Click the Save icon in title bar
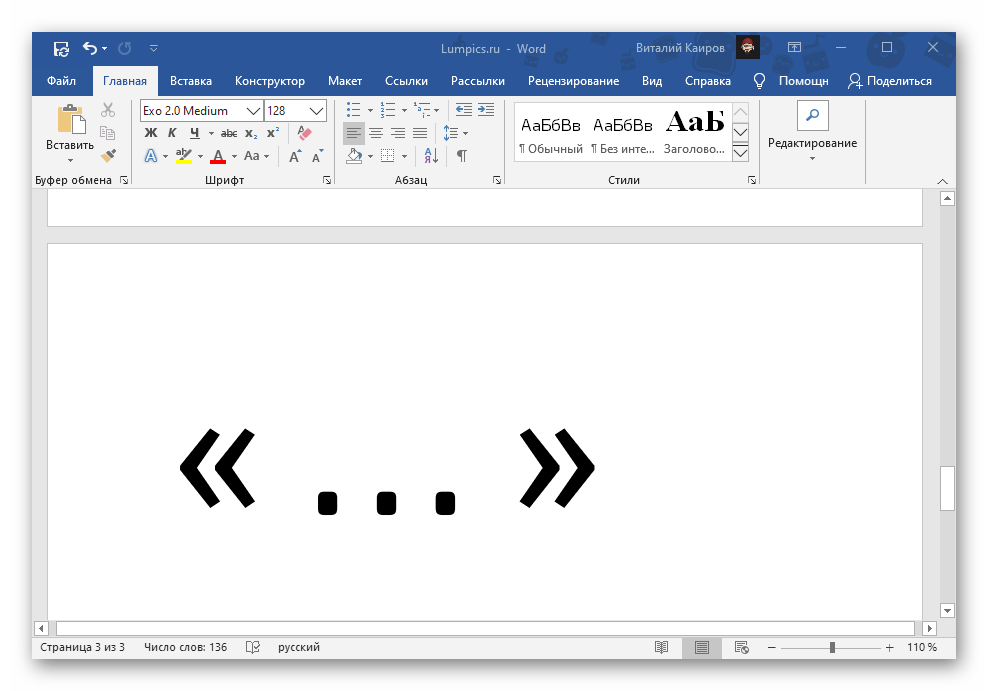 [x=61, y=48]
